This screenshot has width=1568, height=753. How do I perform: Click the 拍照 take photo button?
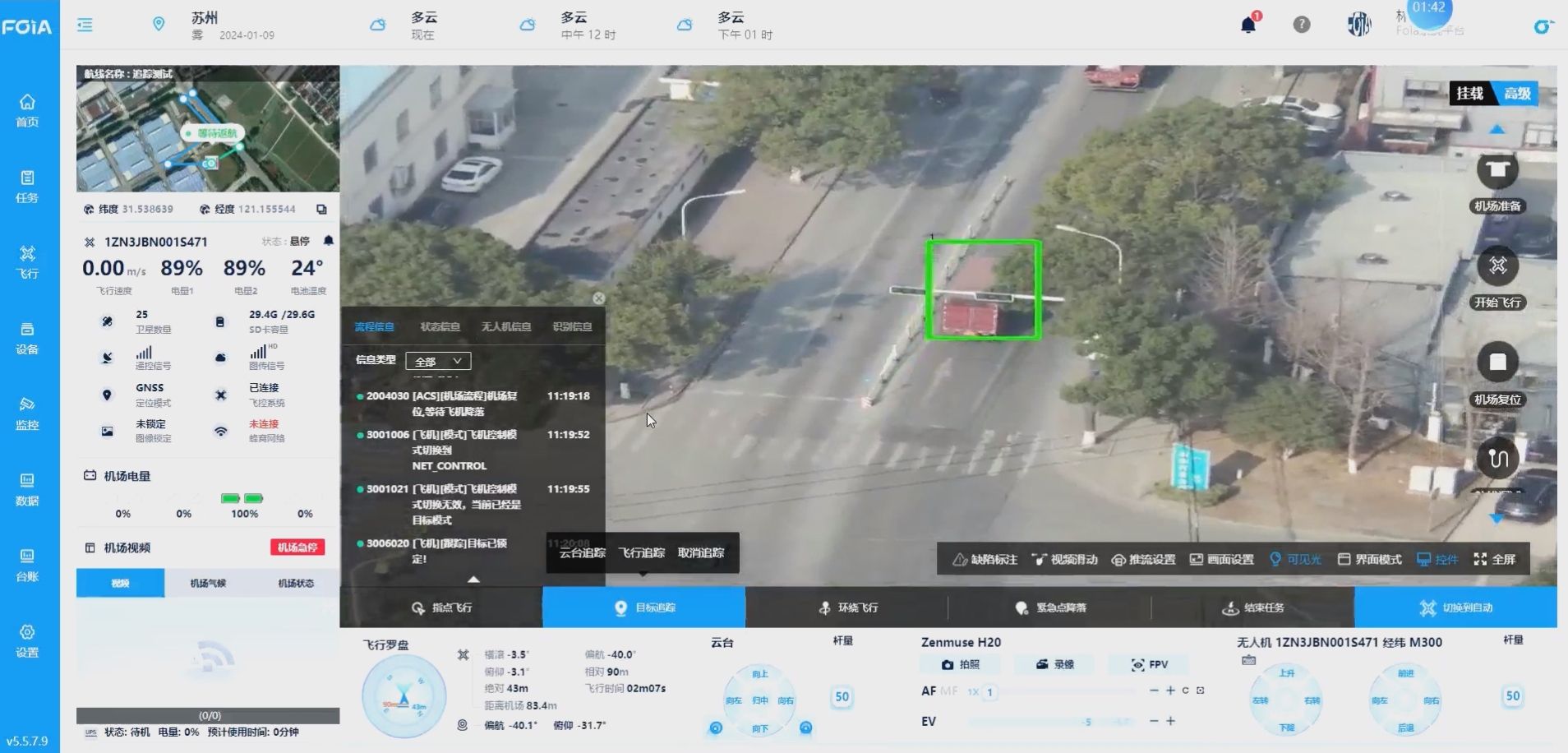[961, 664]
